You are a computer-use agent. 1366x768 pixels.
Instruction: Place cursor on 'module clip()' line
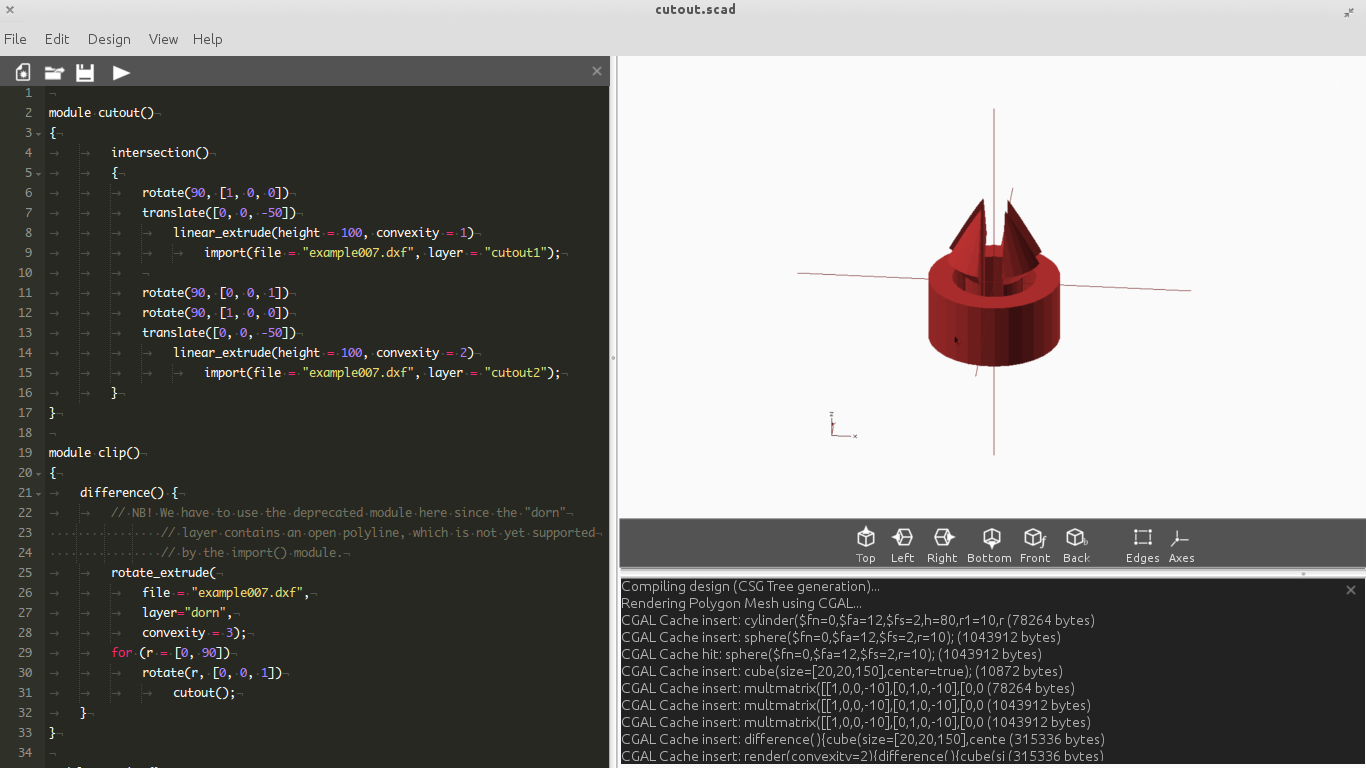[x=94, y=453]
